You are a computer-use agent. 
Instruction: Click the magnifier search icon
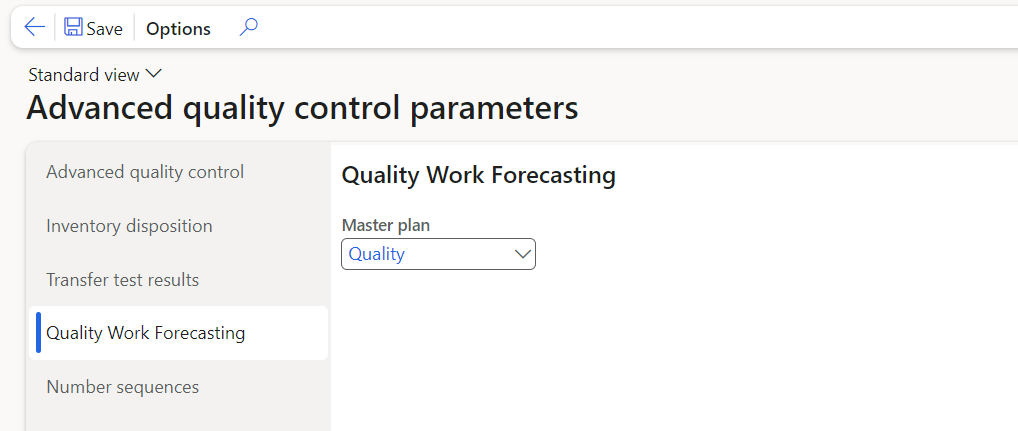(x=249, y=28)
